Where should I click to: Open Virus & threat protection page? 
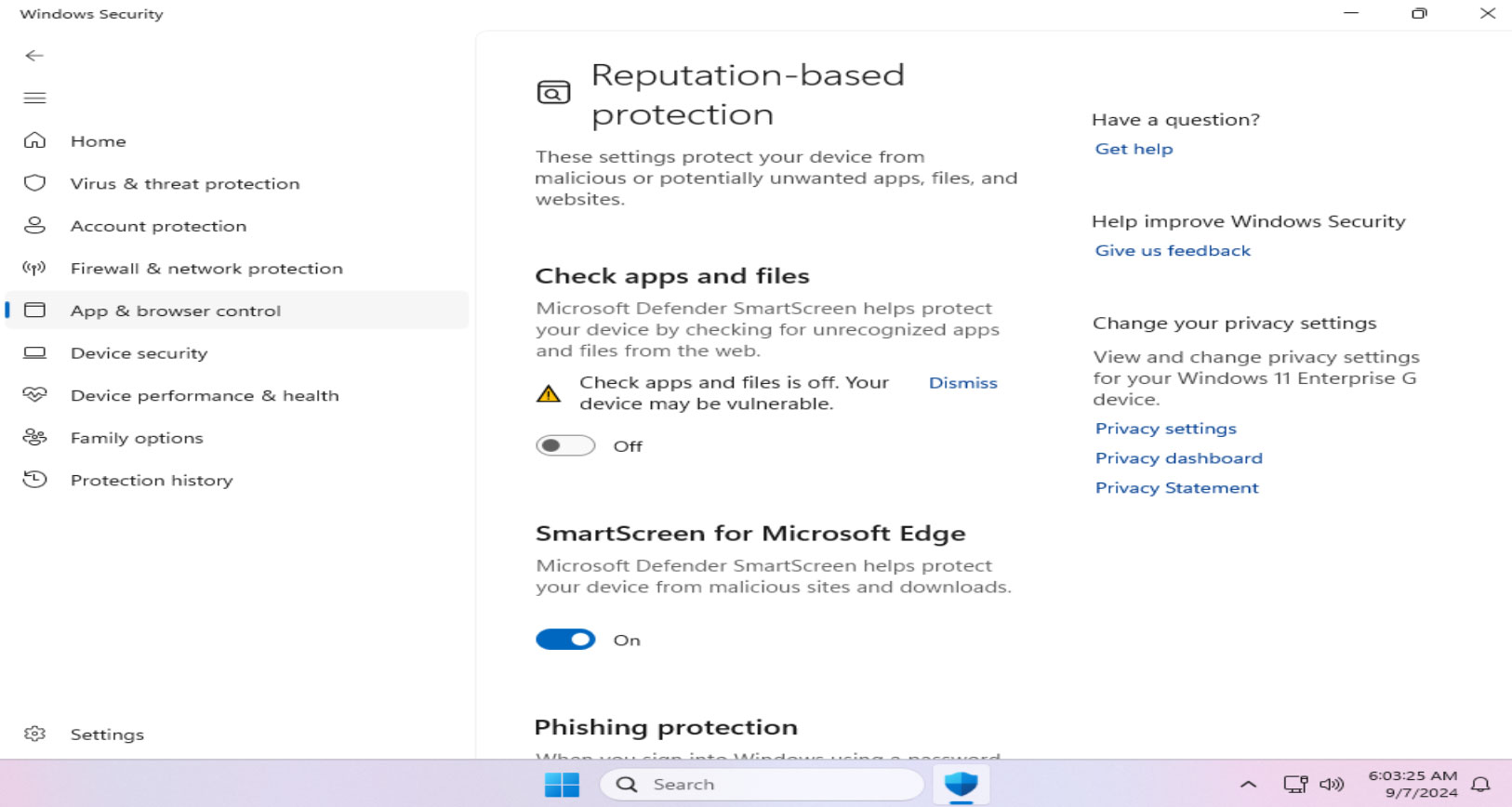(237, 183)
